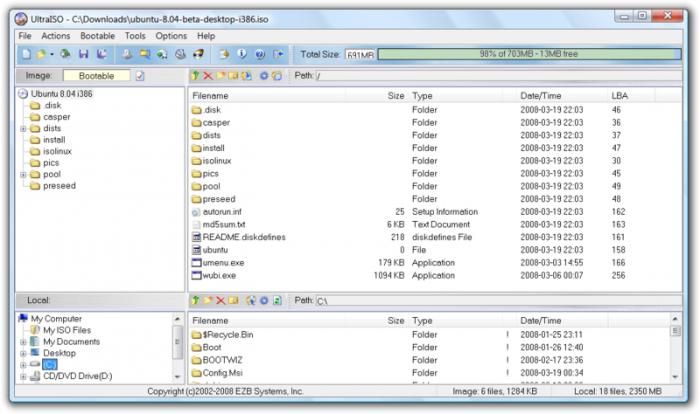Select wubi.exe in the image file list
This screenshot has width=700, height=414.
tap(219, 276)
